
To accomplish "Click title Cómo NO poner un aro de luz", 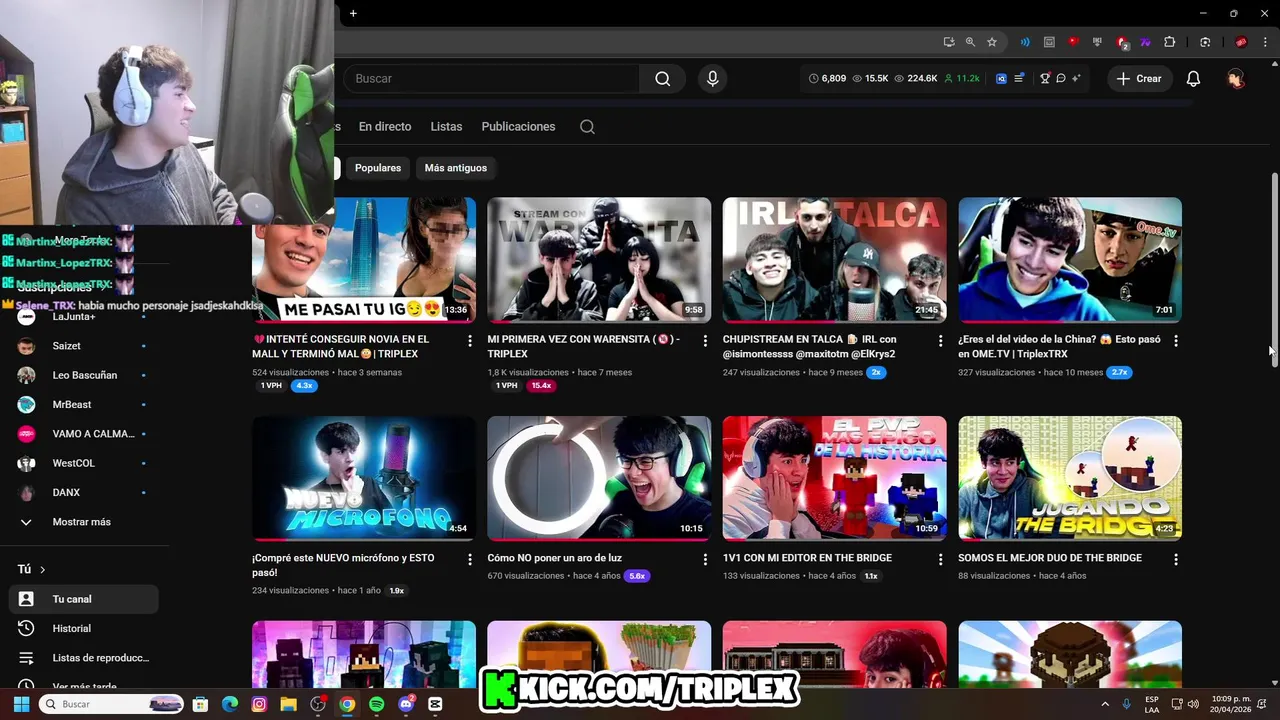I will [555, 558].
